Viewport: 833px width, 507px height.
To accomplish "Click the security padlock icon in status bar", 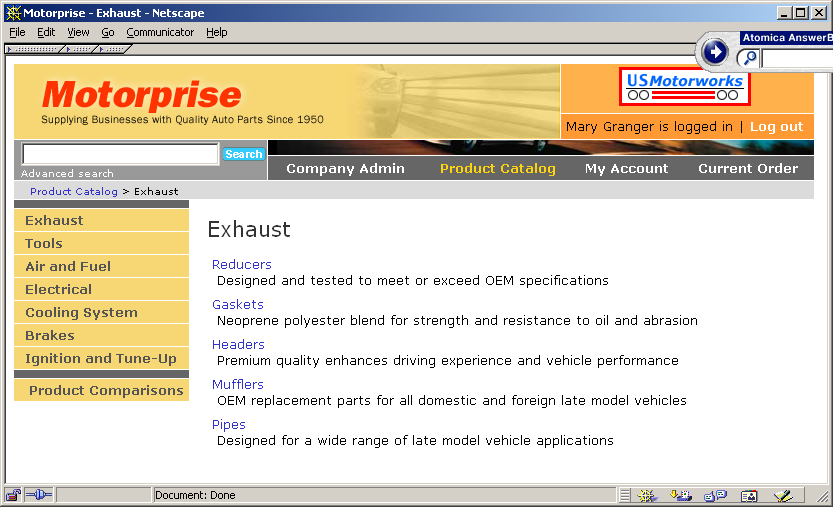I will (13, 495).
